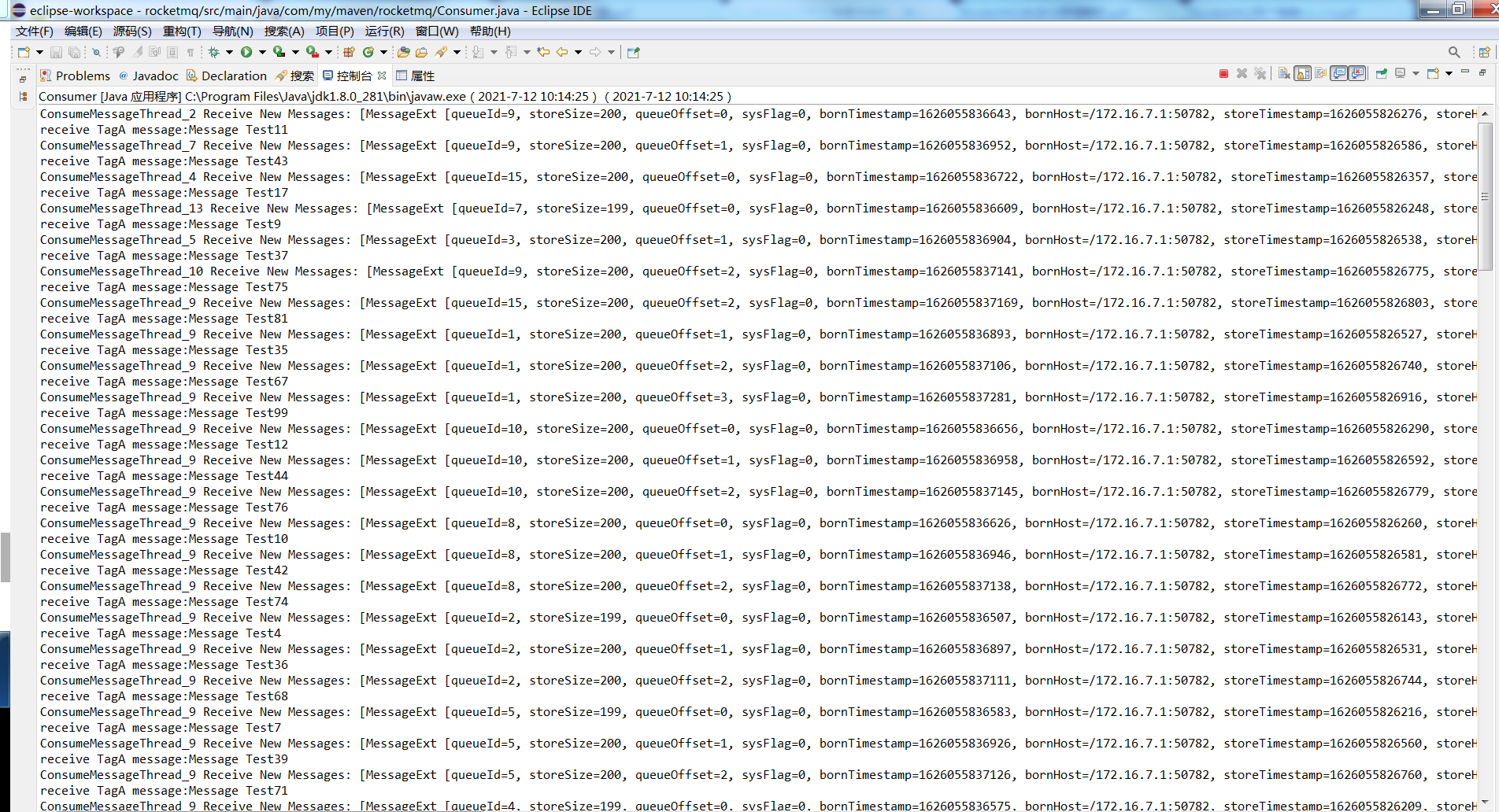The width and height of the screenshot is (1499, 812).
Task: Click the New Java Class icon
Action: pyautogui.click(x=368, y=52)
